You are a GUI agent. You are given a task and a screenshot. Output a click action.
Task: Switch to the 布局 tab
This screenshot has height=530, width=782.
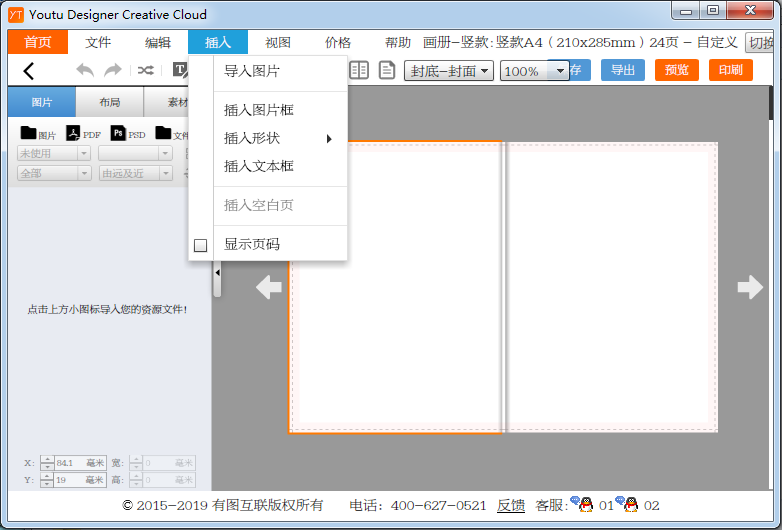coord(110,103)
